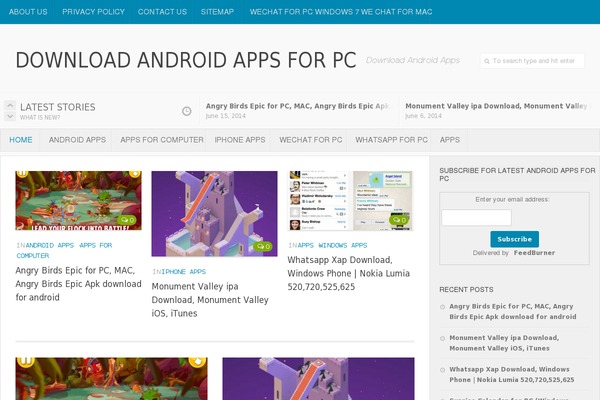Click the site title Download Android Apps for PC
600x400 pixels.
186,60
